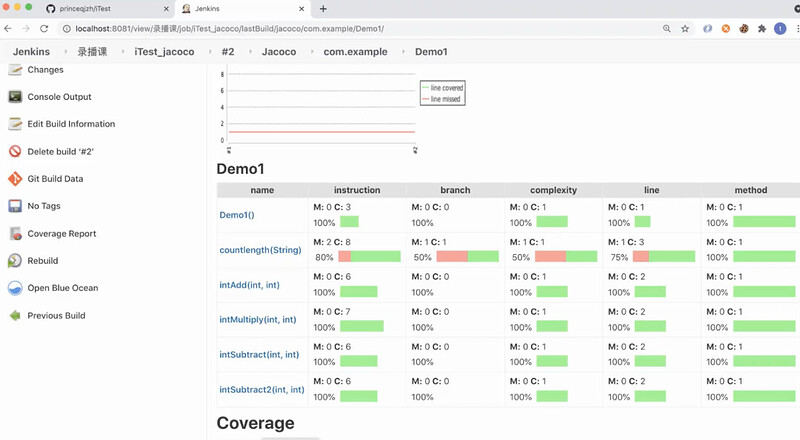Image resolution: width=800 pixels, height=440 pixels.
Task: Select the Jenkins browser tab
Action: point(242,9)
